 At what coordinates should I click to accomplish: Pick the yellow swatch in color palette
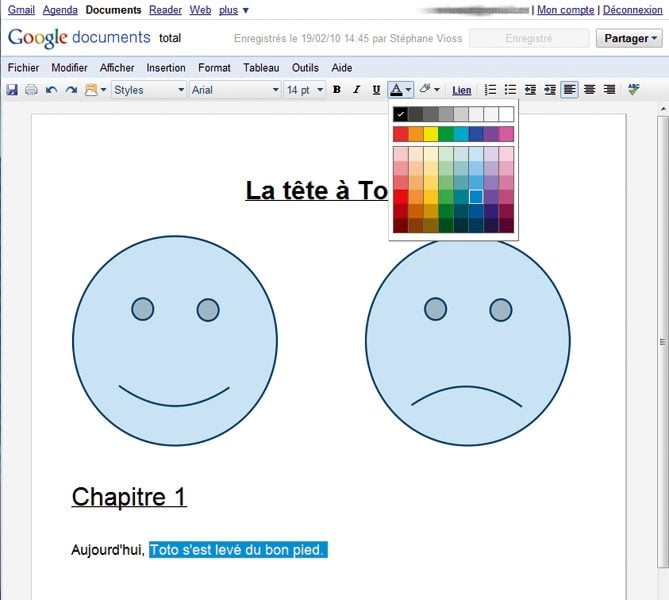coord(431,134)
